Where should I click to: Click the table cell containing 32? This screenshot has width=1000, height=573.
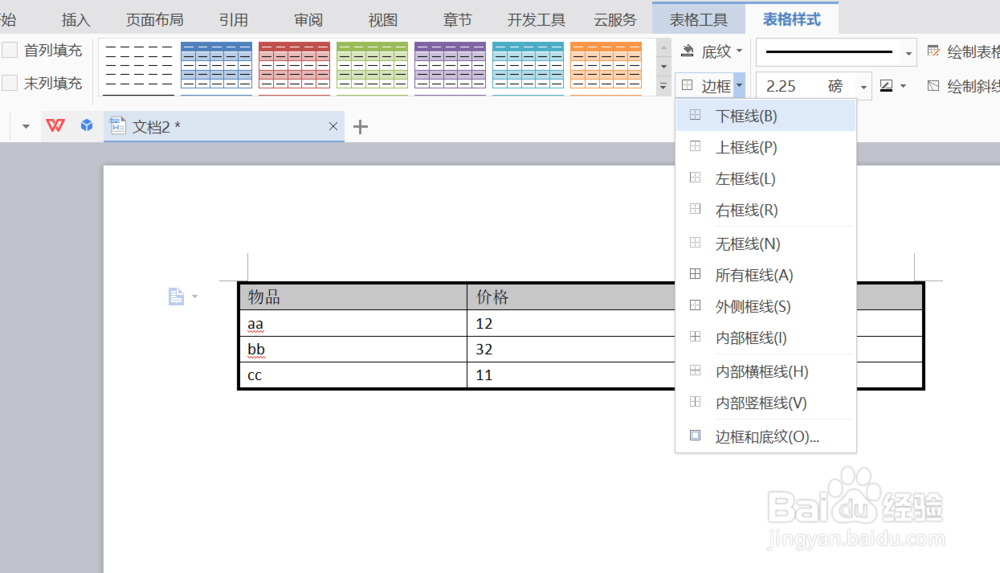(571, 349)
